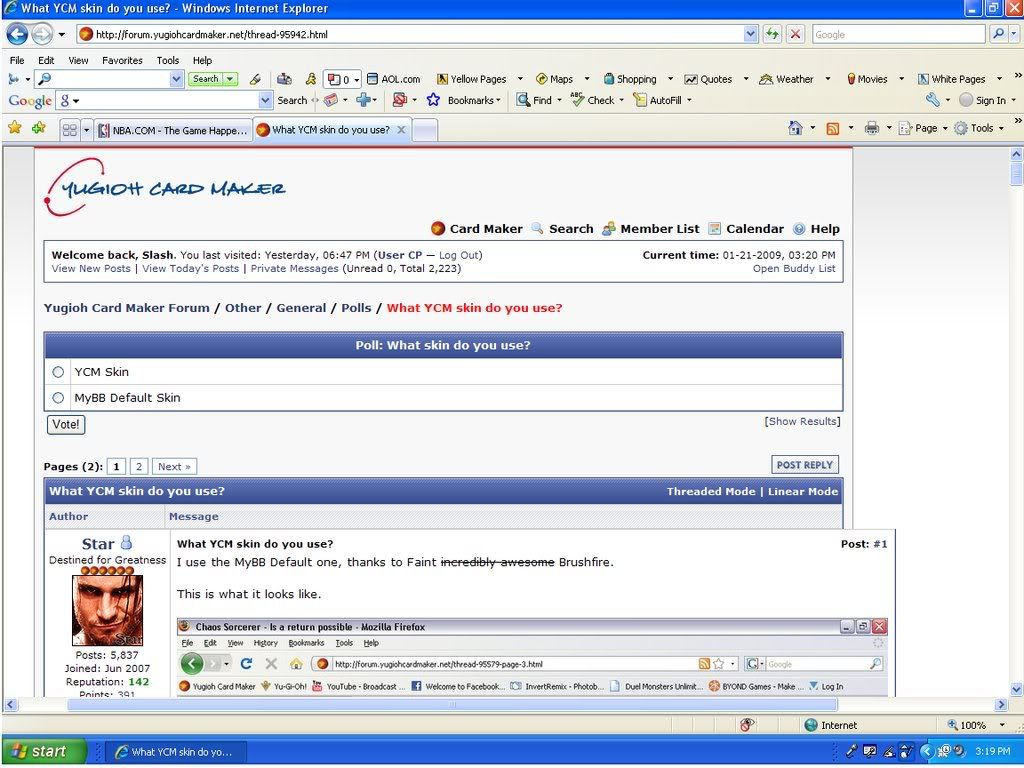1024x768 pixels.
Task: Click the RSS feeds icon in command bar
Action: click(x=832, y=128)
